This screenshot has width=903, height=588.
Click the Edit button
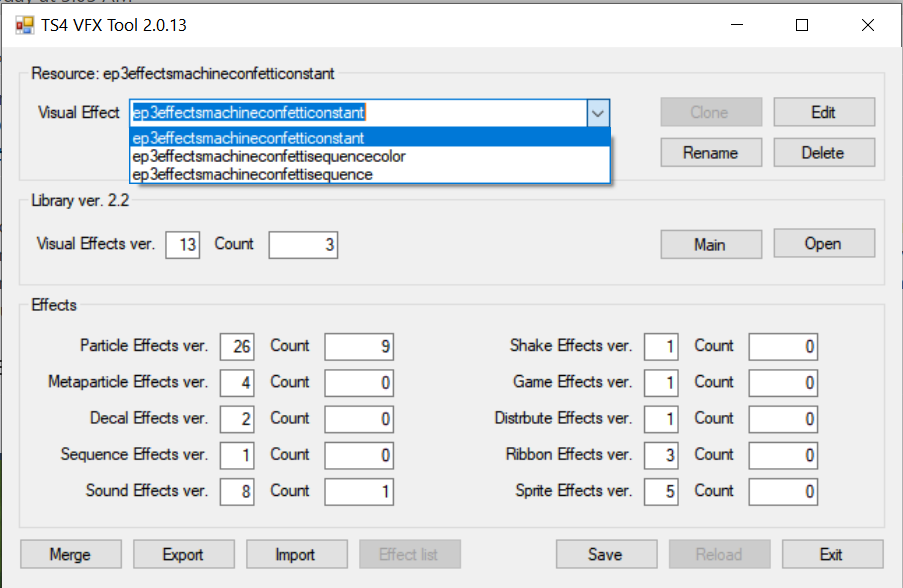[824, 112]
